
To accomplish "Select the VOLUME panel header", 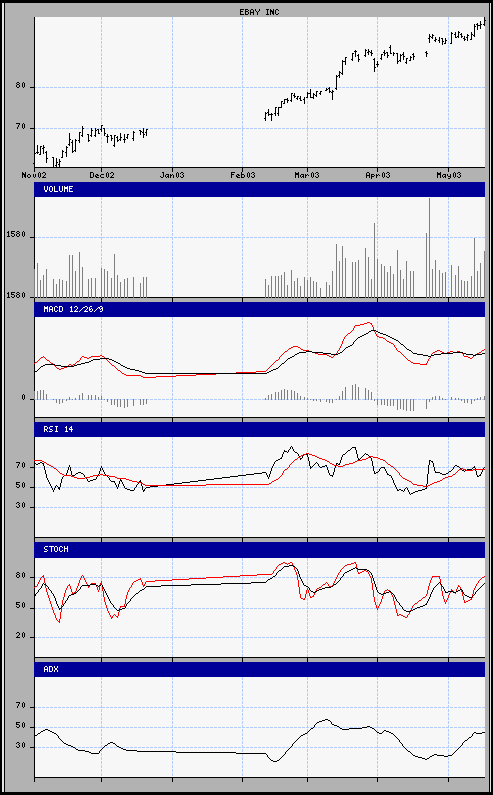I will pos(260,189).
